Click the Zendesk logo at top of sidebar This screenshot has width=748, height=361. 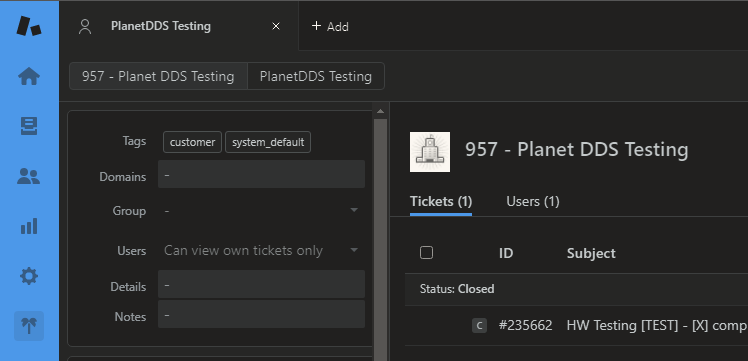(x=29, y=26)
